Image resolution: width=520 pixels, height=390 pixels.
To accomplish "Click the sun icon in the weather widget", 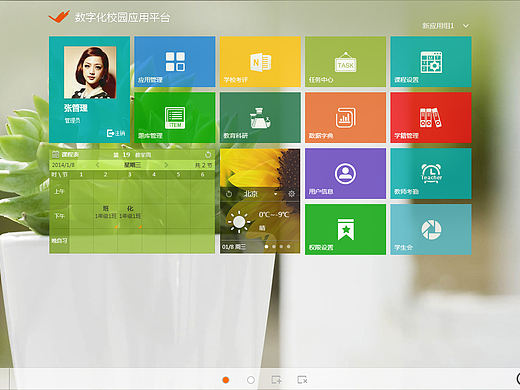I will click(x=239, y=222).
